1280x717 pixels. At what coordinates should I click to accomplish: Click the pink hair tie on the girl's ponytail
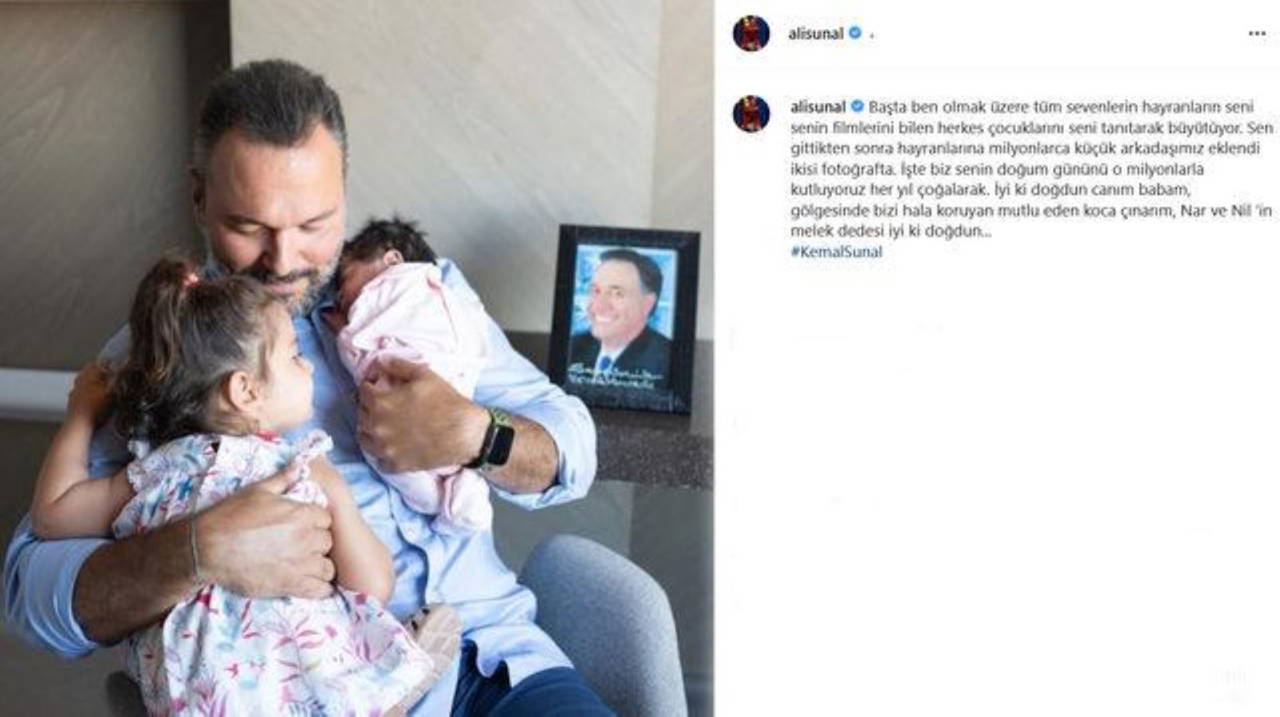coord(190,279)
